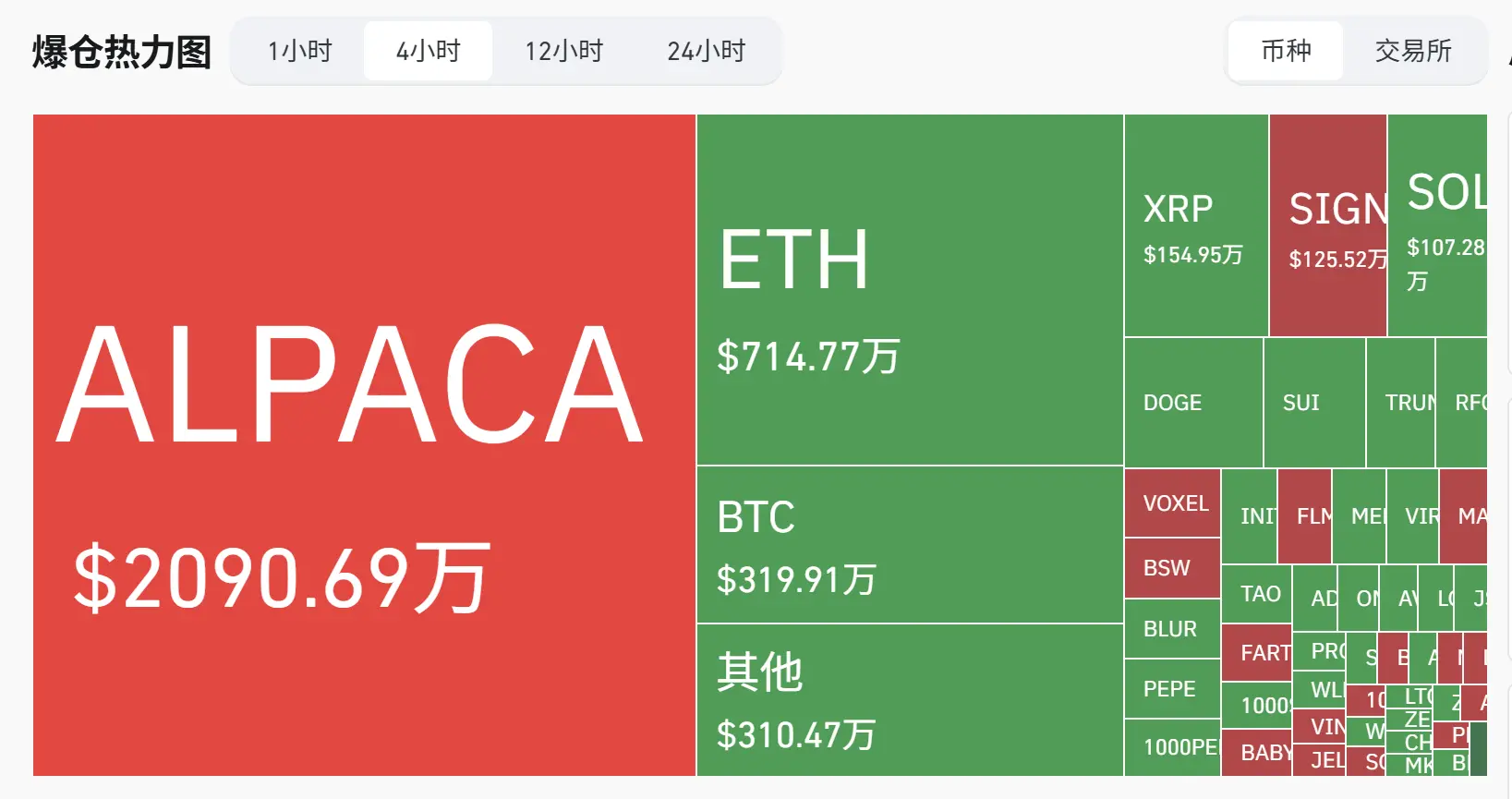Switch to the 1小时 time range
This screenshot has height=799, width=1512.
pos(298,51)
